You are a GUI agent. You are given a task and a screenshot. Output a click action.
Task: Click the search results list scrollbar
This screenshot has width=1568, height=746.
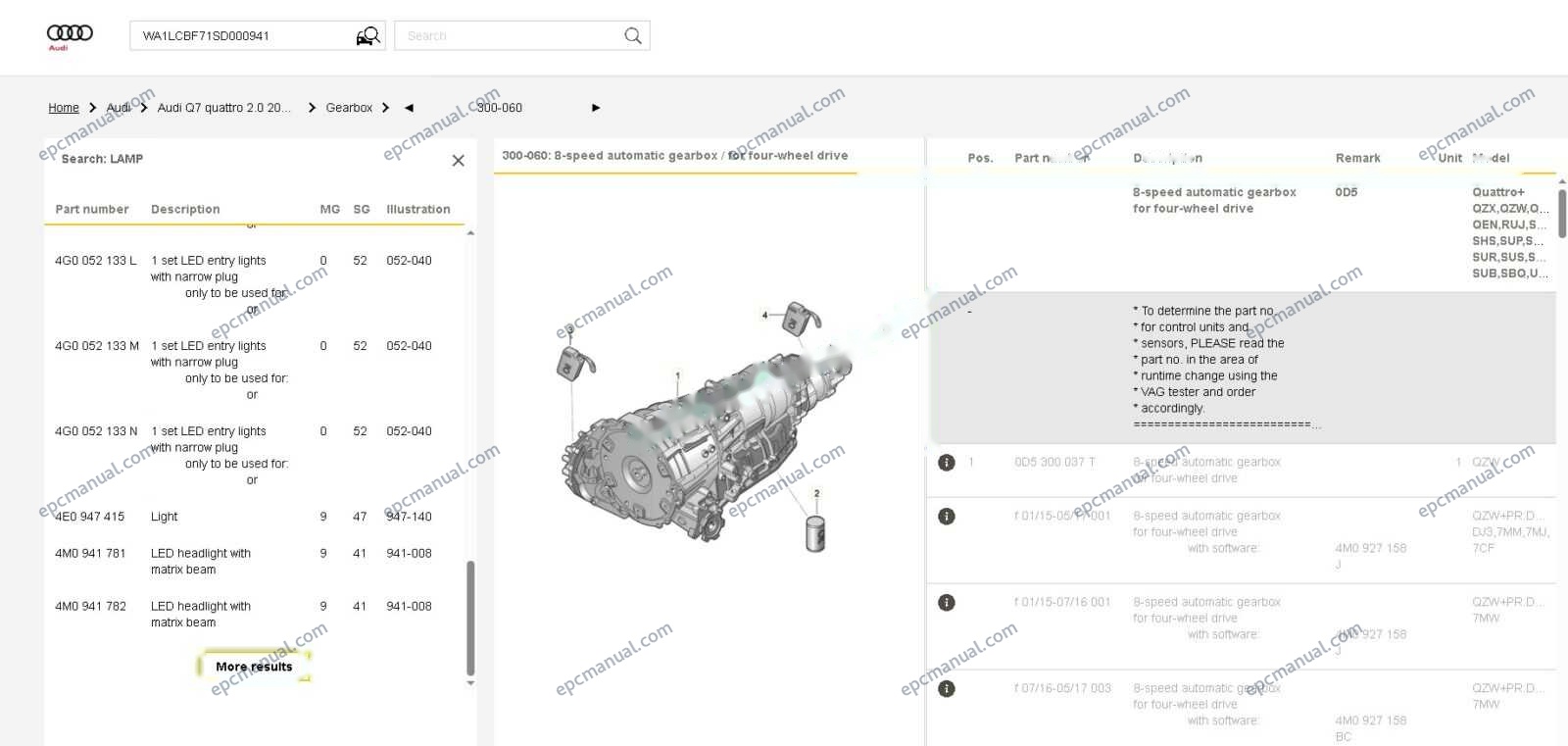pos(470,618)
